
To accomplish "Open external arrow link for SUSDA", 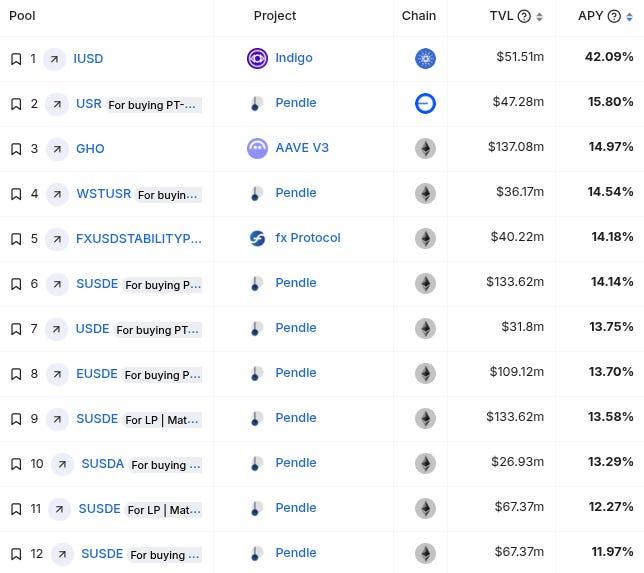I will click(62, 464).
